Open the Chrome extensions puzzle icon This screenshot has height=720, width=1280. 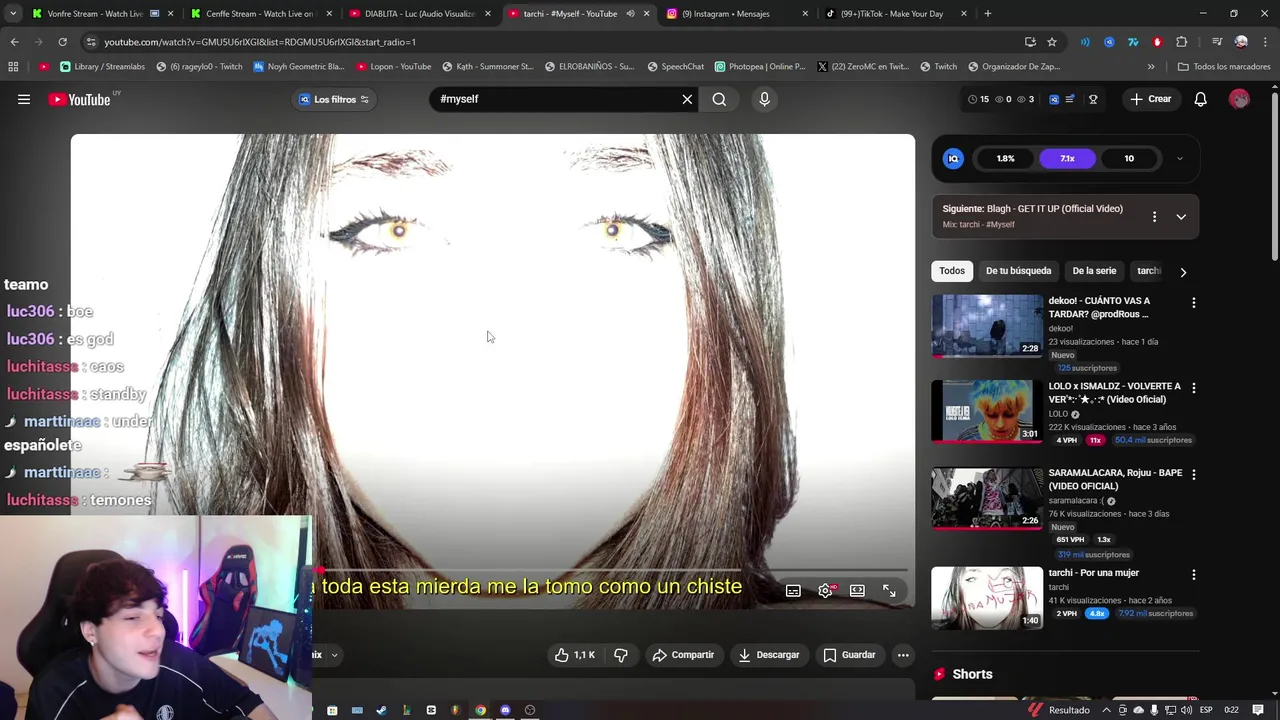[1182, 42]
